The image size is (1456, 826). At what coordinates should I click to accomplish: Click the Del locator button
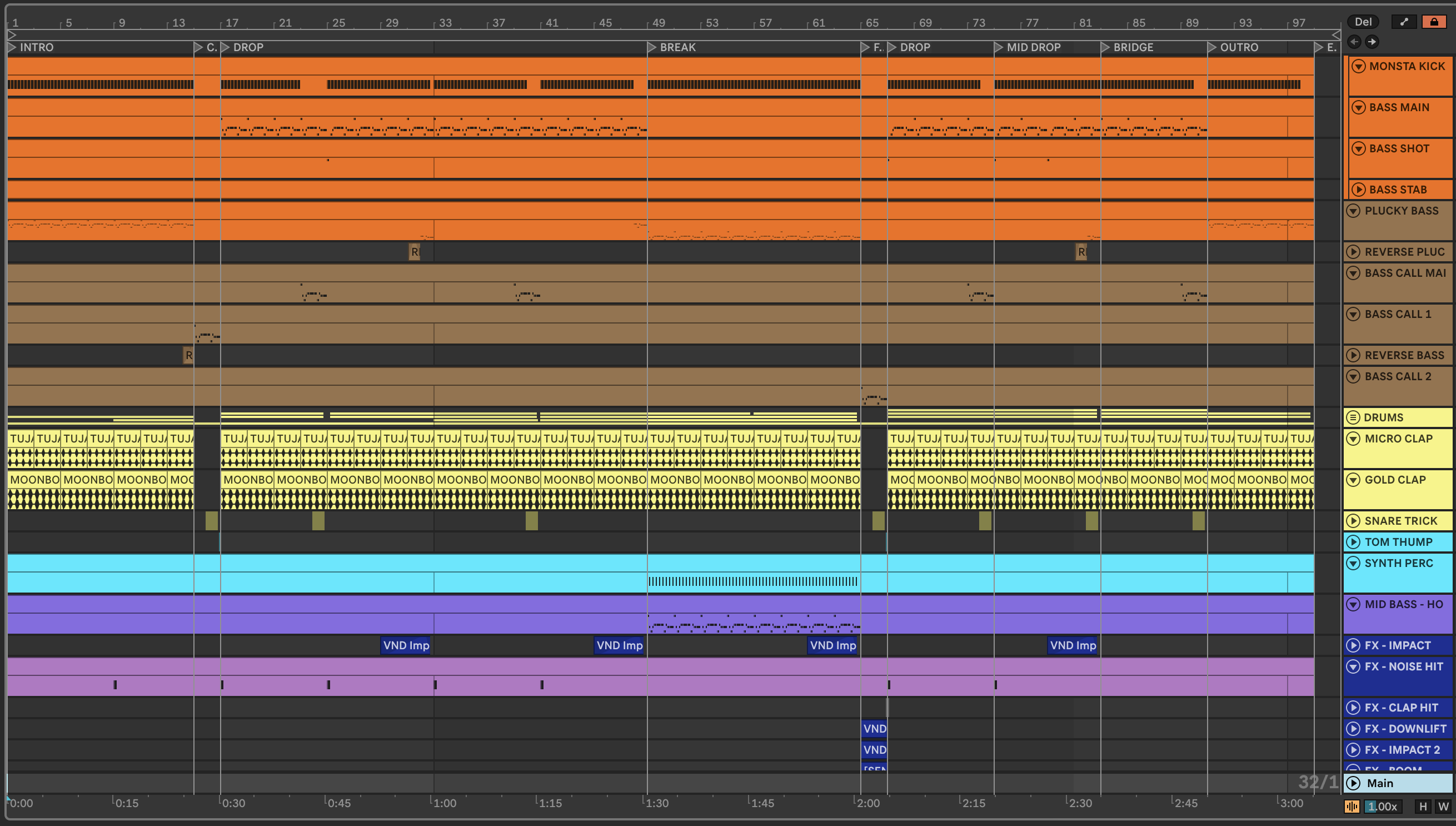pyautogui.click(x=1363, y=22)
